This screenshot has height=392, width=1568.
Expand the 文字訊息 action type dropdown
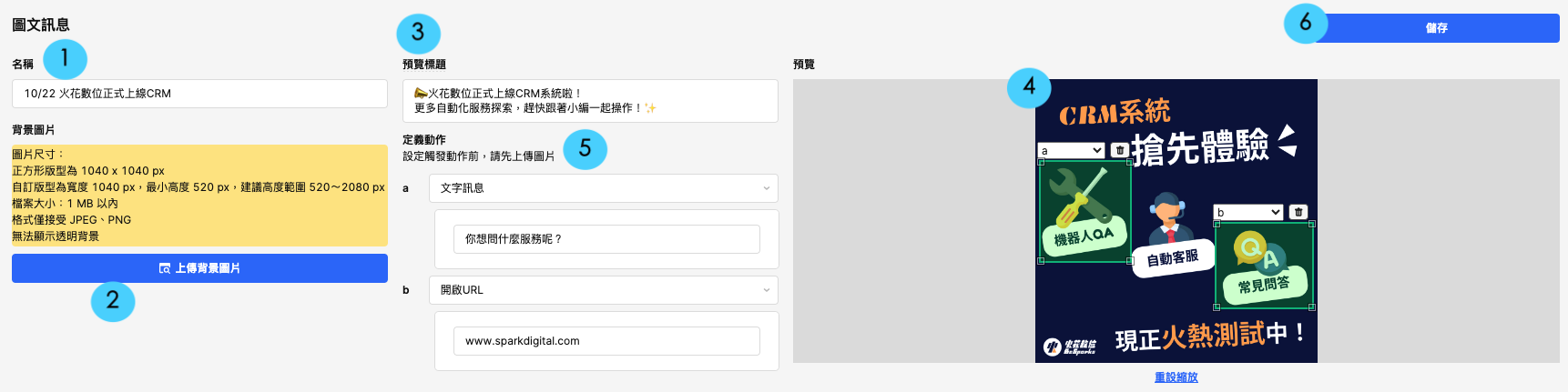click(x=604, y=188)
